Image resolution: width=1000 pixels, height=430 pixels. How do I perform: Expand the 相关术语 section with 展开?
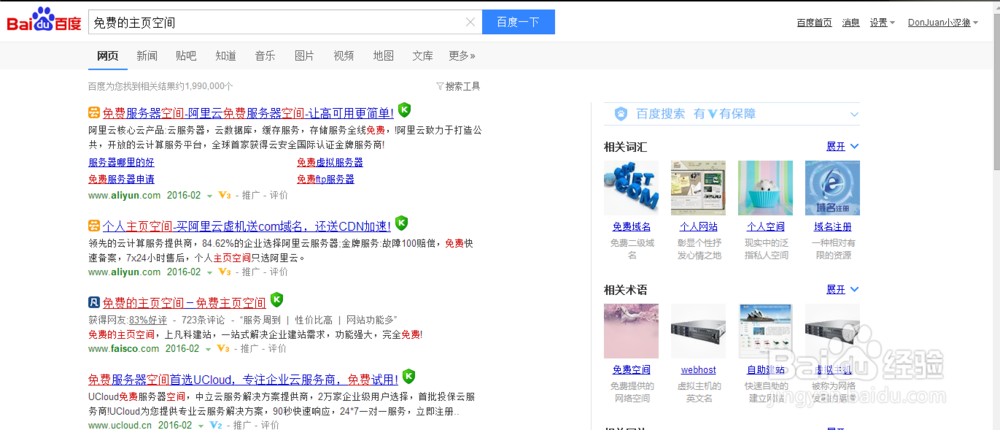[x=842, y=290]
